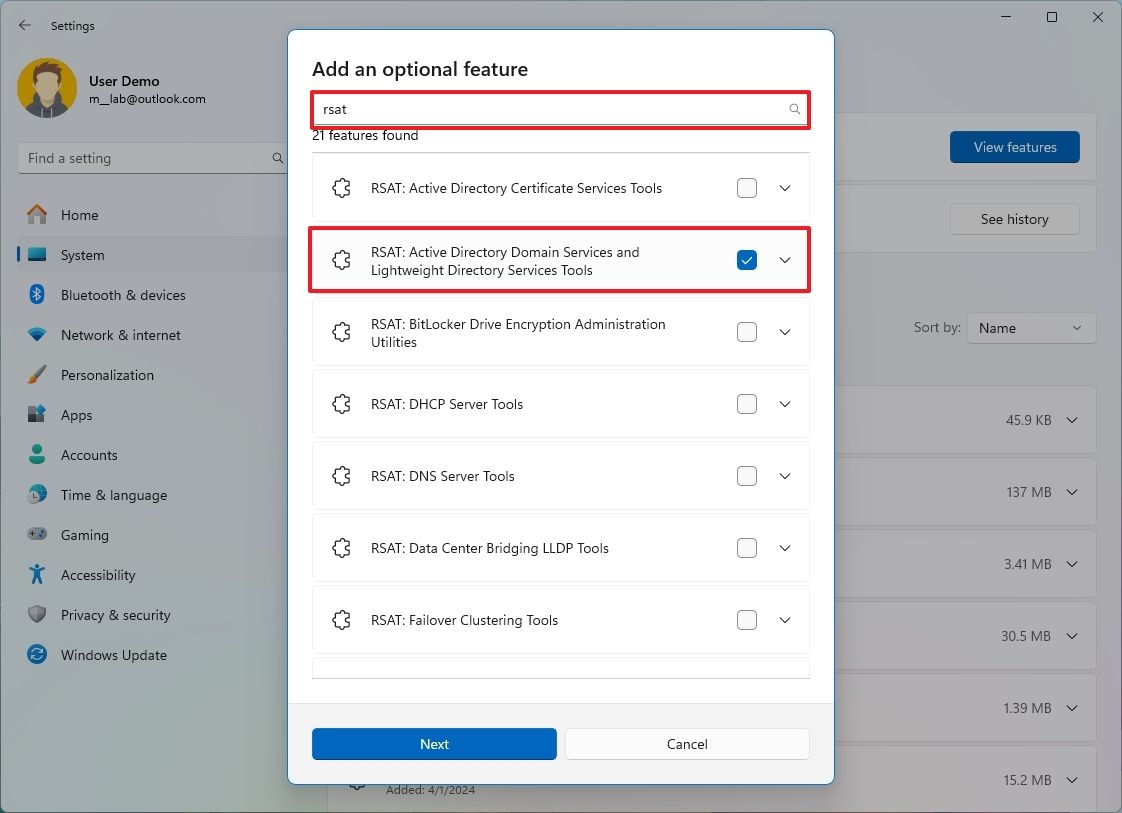This screenshot has height=813, width=1122.
Task: Check the RSAT: DHCP Server Tools checkbox
Action: (x=747, y=404)
